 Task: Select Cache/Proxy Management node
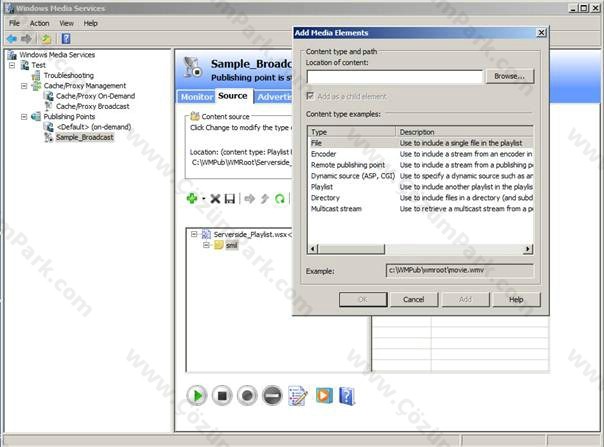pyautogui.click(x=85, y=86)
